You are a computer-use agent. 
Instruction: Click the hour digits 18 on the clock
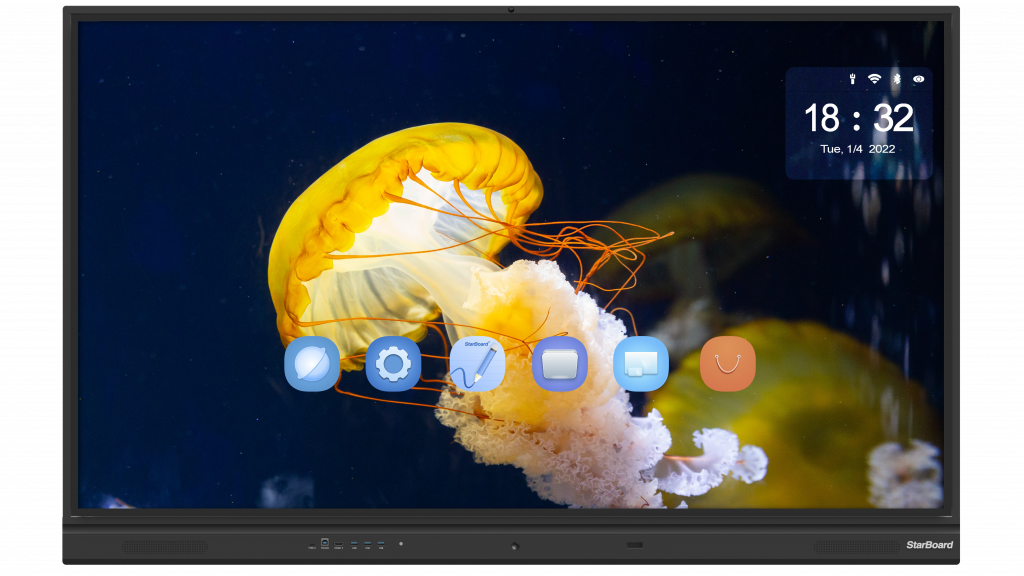point(822,118)
